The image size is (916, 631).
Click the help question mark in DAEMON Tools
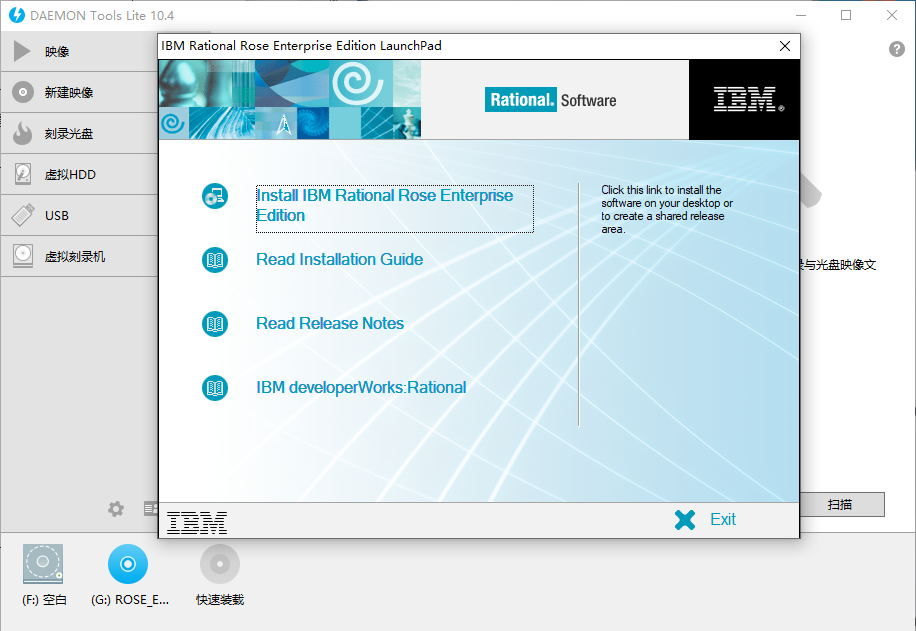tap(897, 49)
